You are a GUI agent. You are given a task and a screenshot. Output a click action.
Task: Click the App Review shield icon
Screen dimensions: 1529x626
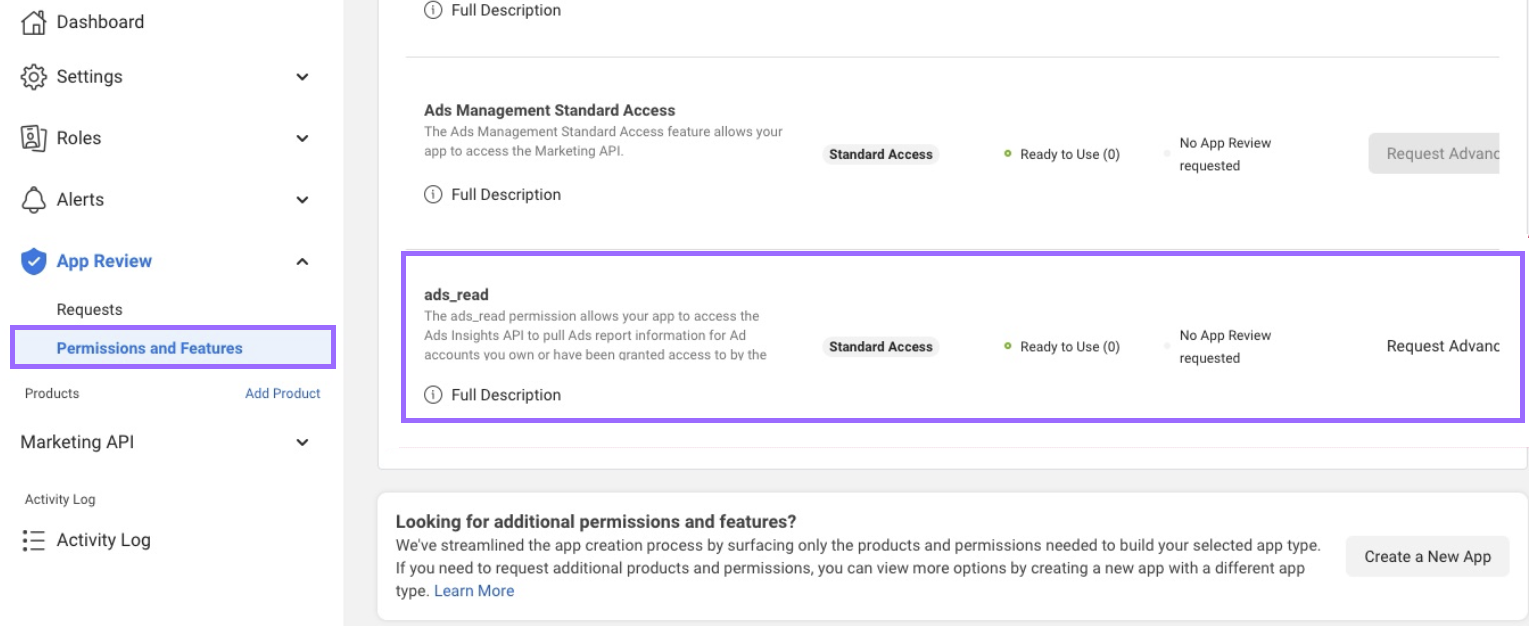[x=34, y=262]
